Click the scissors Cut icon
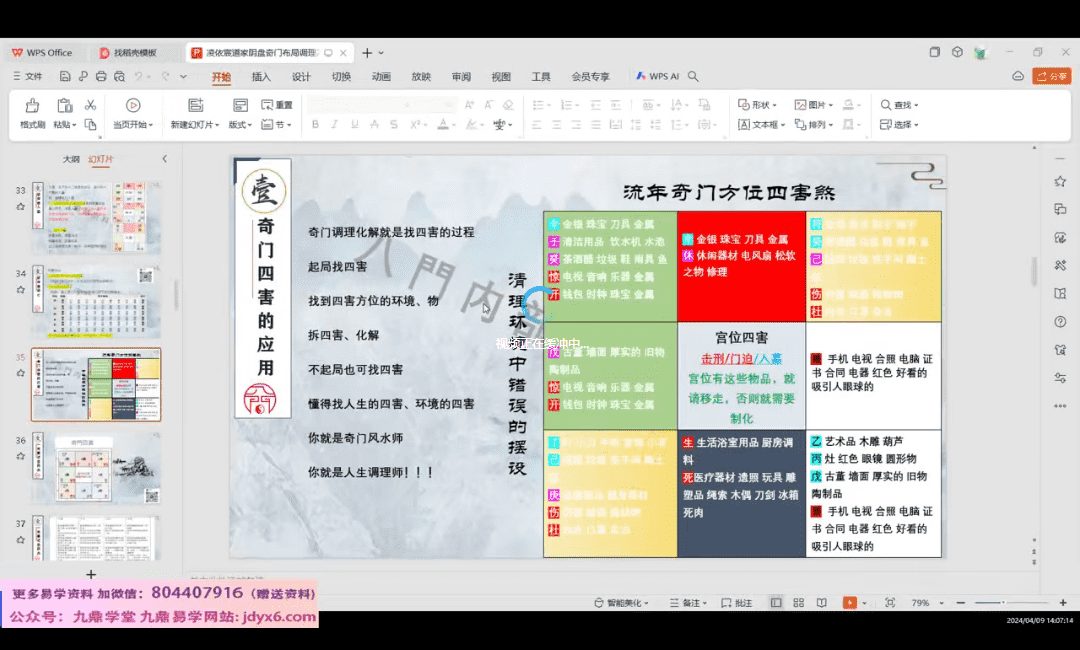Viewport: 1080px width, 650px height. click(x=90, y=105)
